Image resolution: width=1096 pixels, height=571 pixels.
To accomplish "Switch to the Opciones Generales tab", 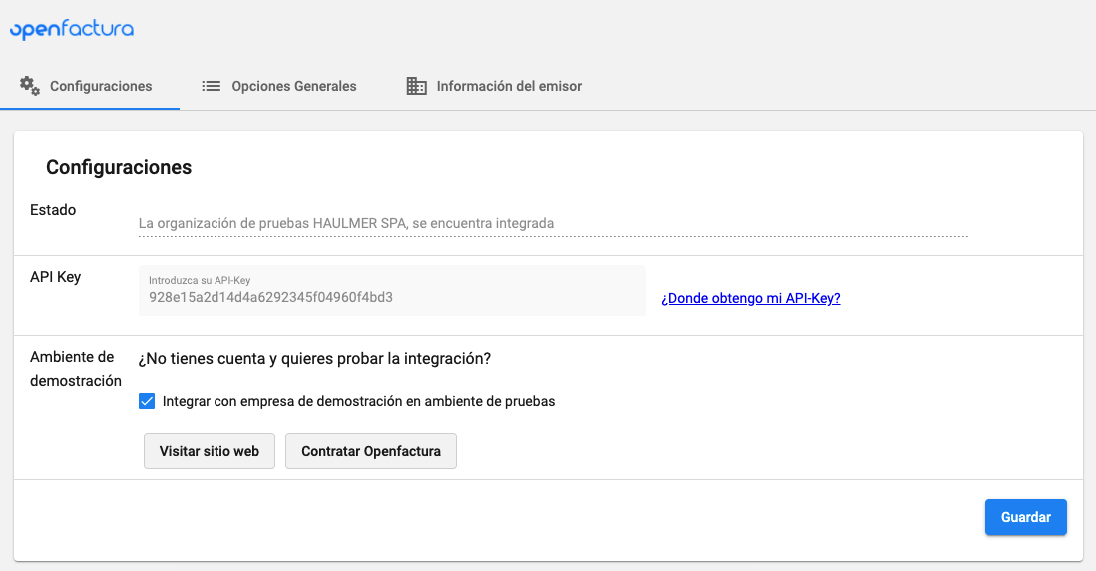I will [294, 86].
